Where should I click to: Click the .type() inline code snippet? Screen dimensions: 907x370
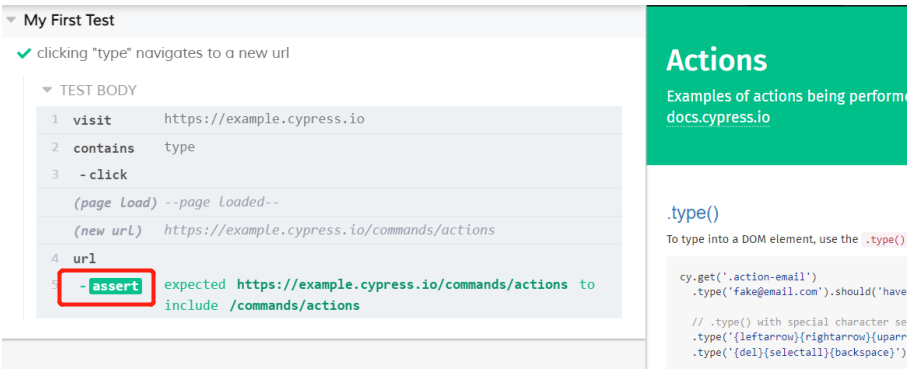883,239
